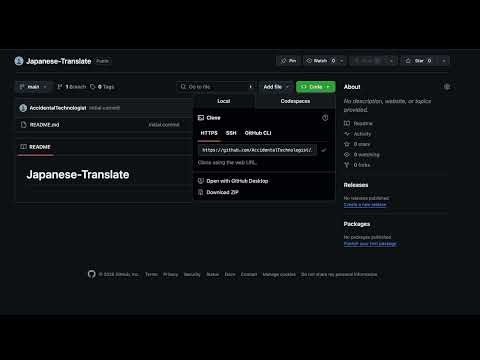Click the repository owner avatar beside Japanese-Translate title
The image size is (480, 360).
coord(19,61)
